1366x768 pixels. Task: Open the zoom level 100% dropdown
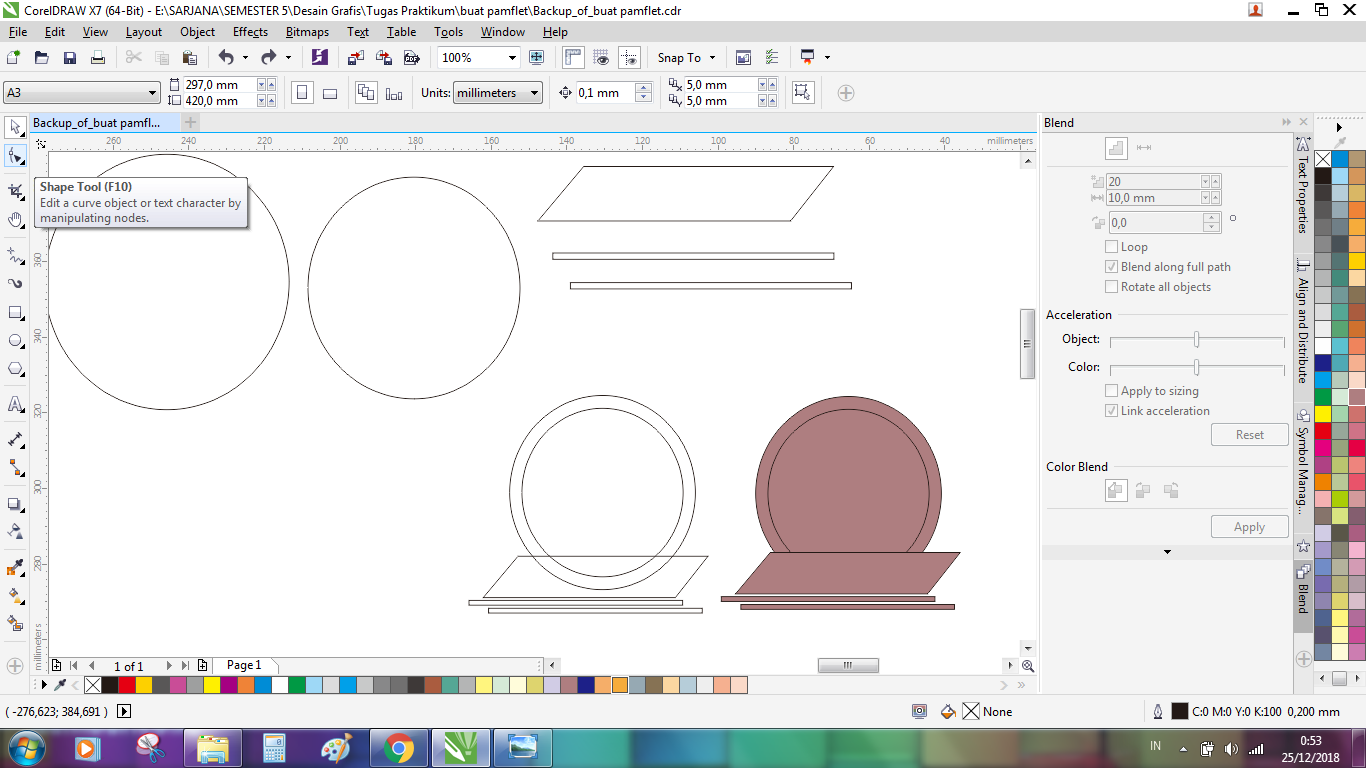[512, 57]
